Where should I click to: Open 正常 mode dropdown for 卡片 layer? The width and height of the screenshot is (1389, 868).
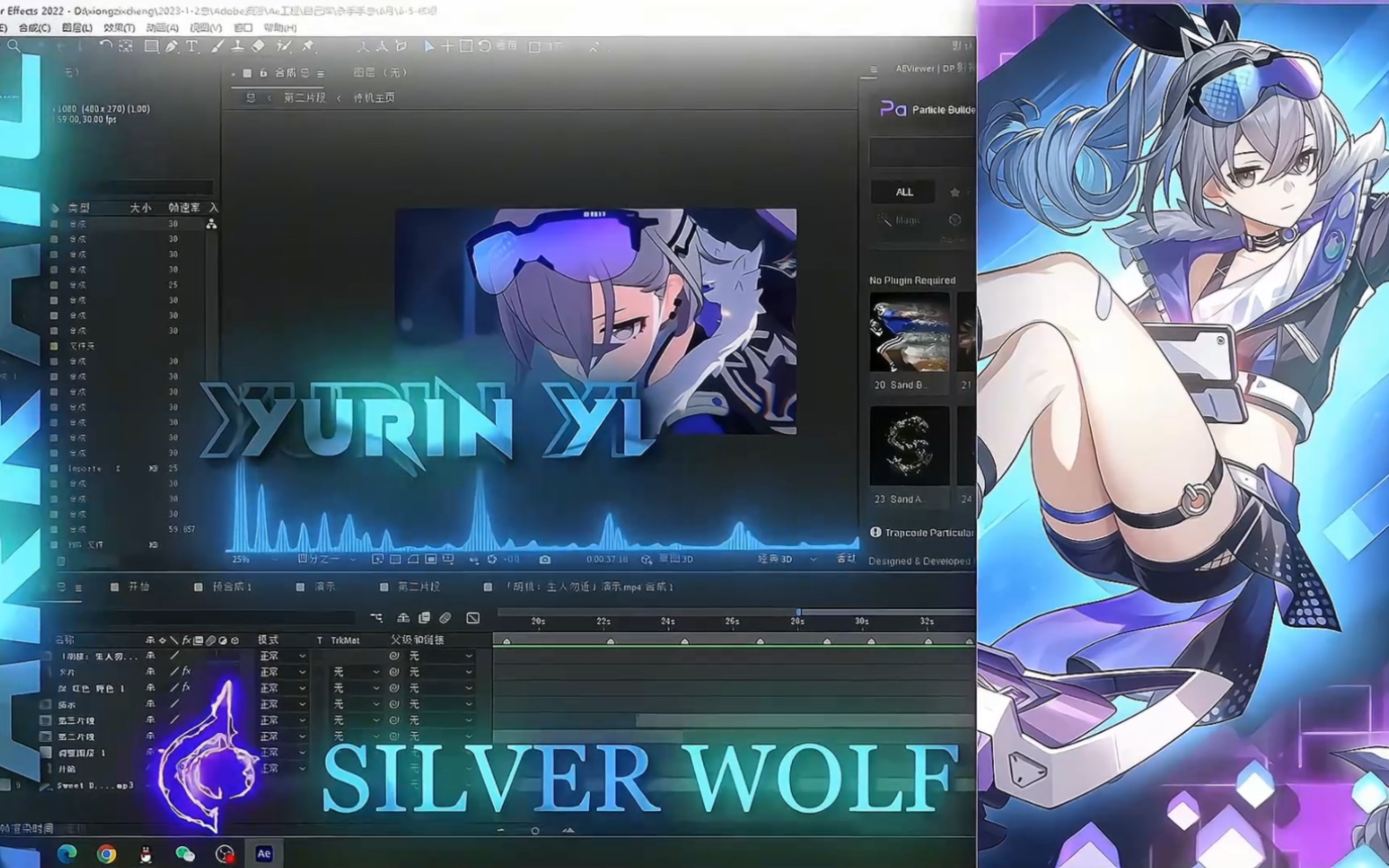coord(282,672)
